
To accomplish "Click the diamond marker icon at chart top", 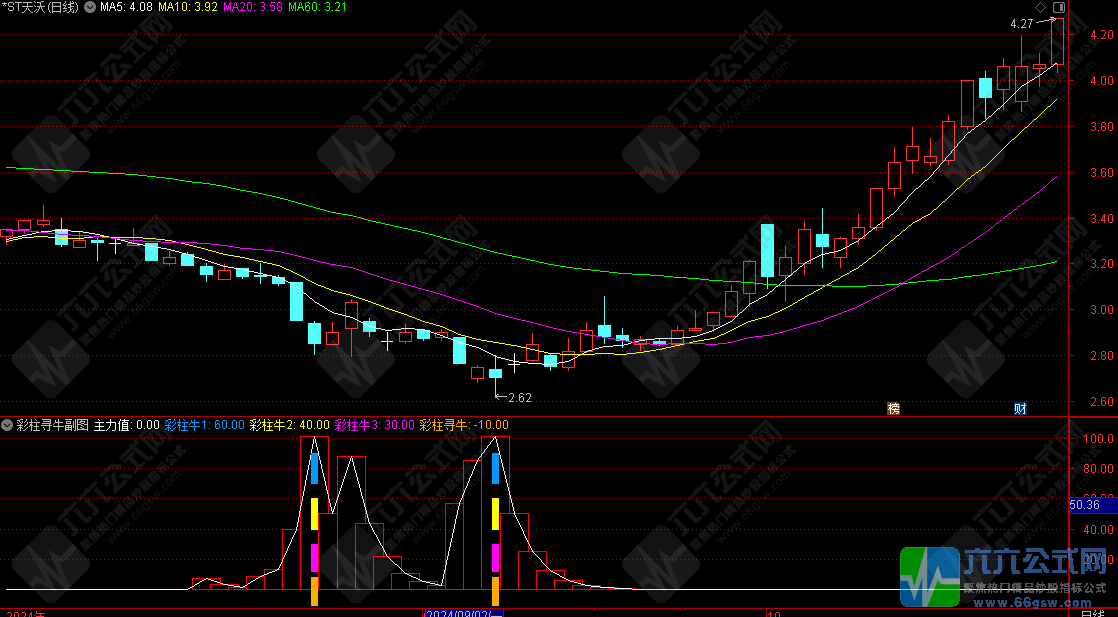I will tap(1040, 8).
